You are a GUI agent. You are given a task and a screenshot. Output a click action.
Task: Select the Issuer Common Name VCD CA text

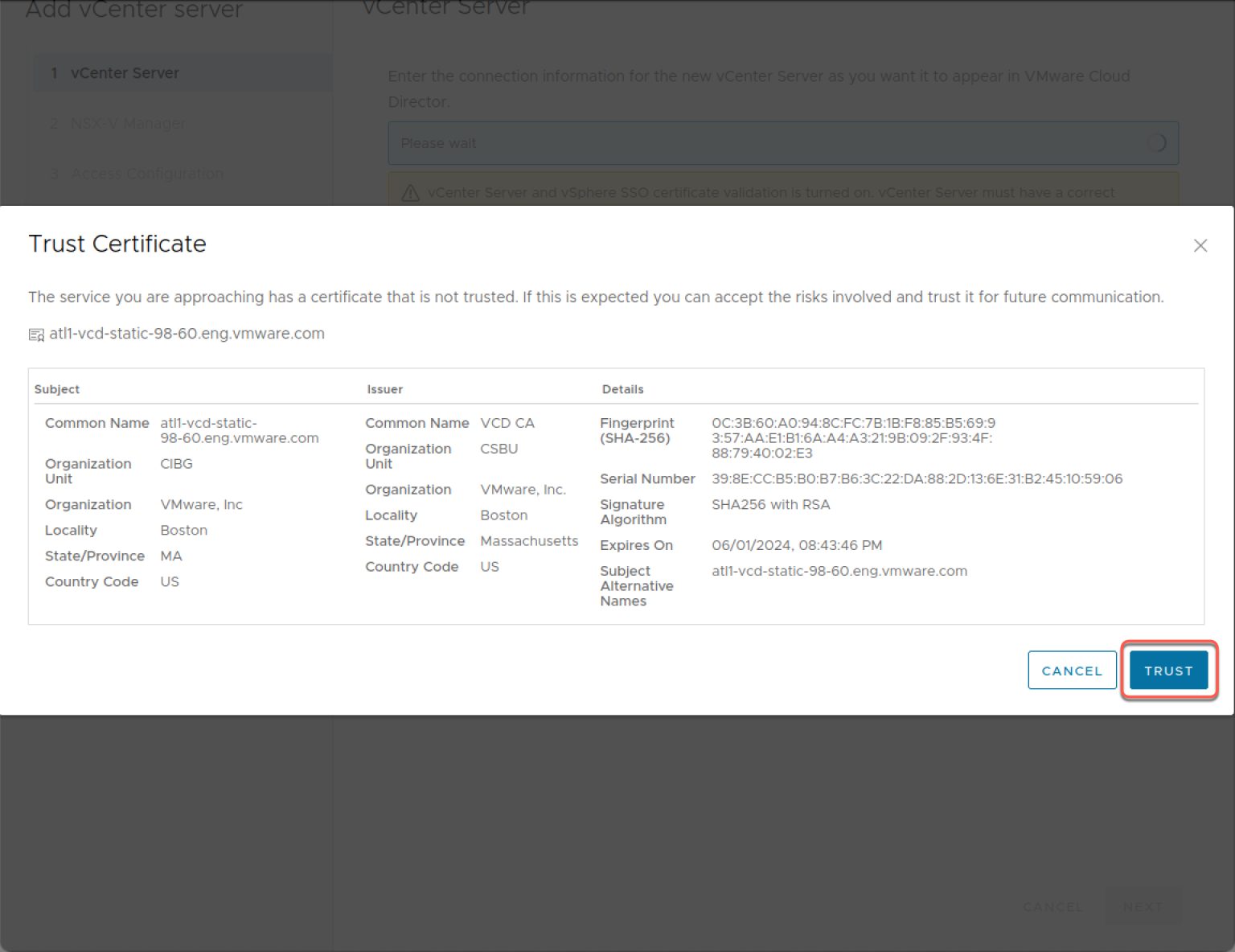pyautogui.click(x=507, y=422)
